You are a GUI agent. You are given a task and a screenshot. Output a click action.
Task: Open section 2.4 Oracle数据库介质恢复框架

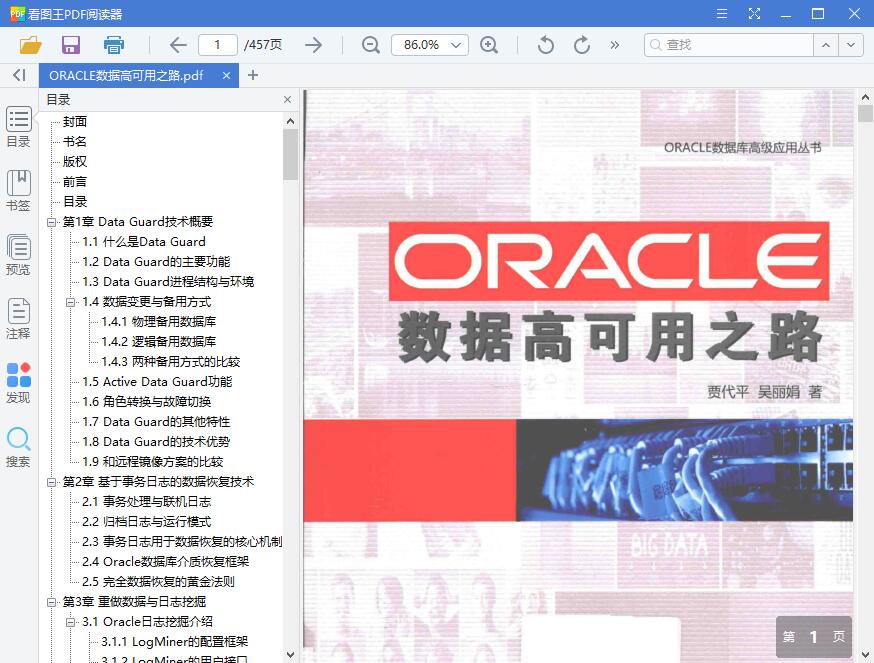(x=166, y=562)
